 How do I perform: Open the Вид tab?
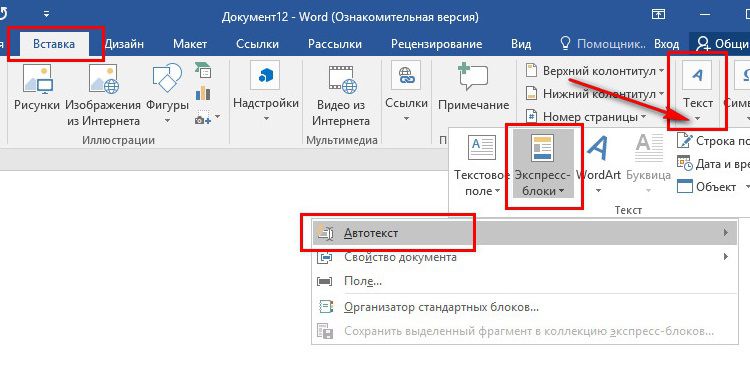point(521,44)
